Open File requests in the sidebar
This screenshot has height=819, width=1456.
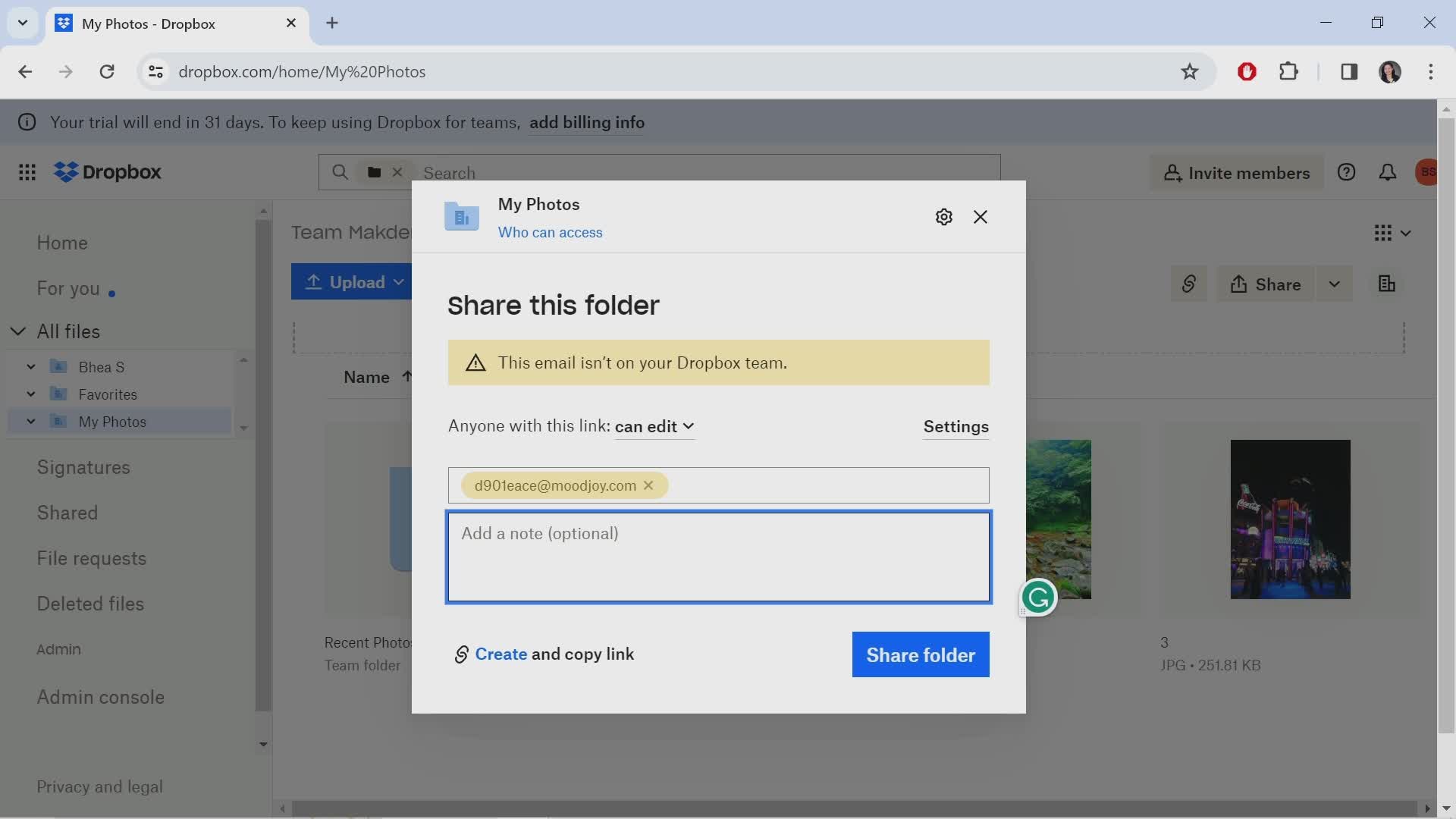pyautogui.click(x=92, y=559)
